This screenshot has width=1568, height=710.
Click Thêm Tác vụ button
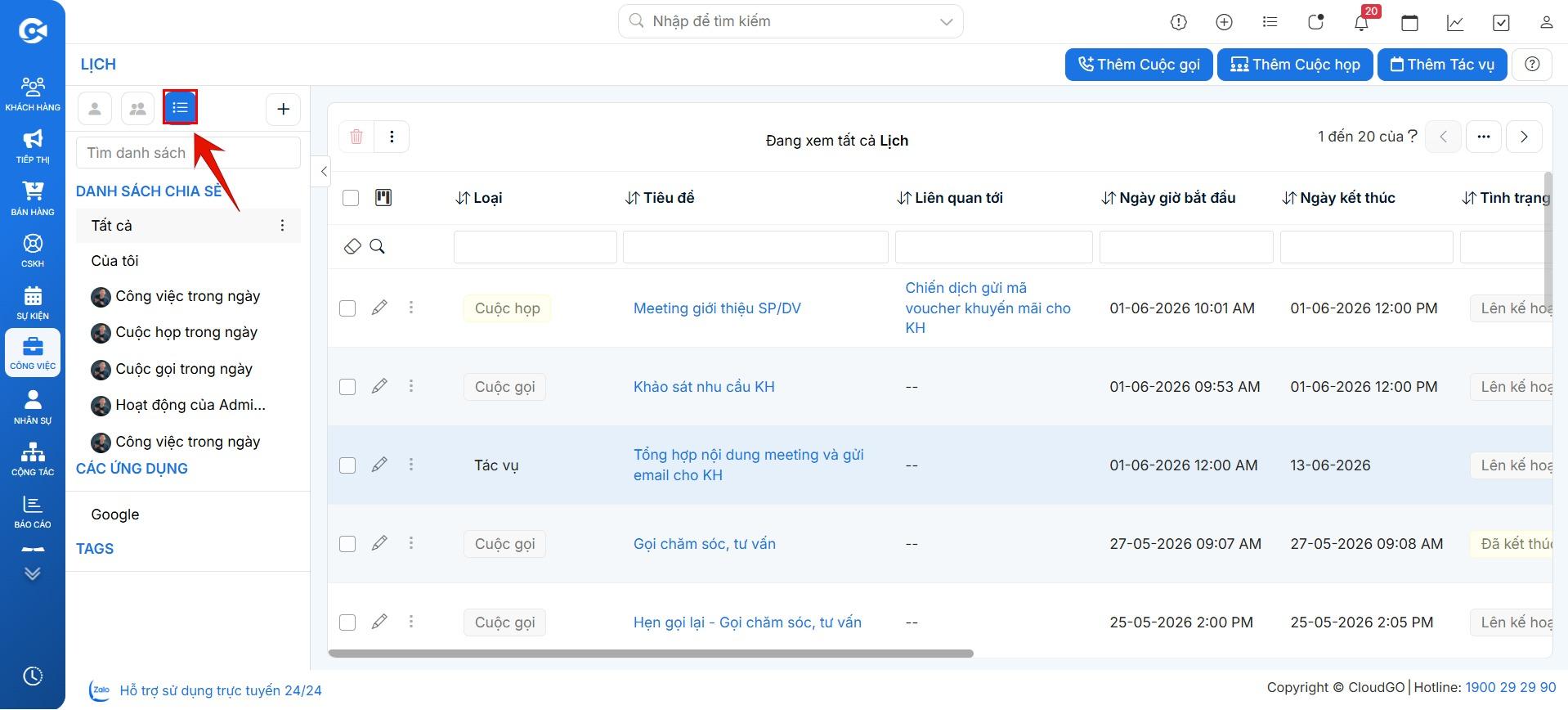pyautogui.click(x=1442, y=64)
